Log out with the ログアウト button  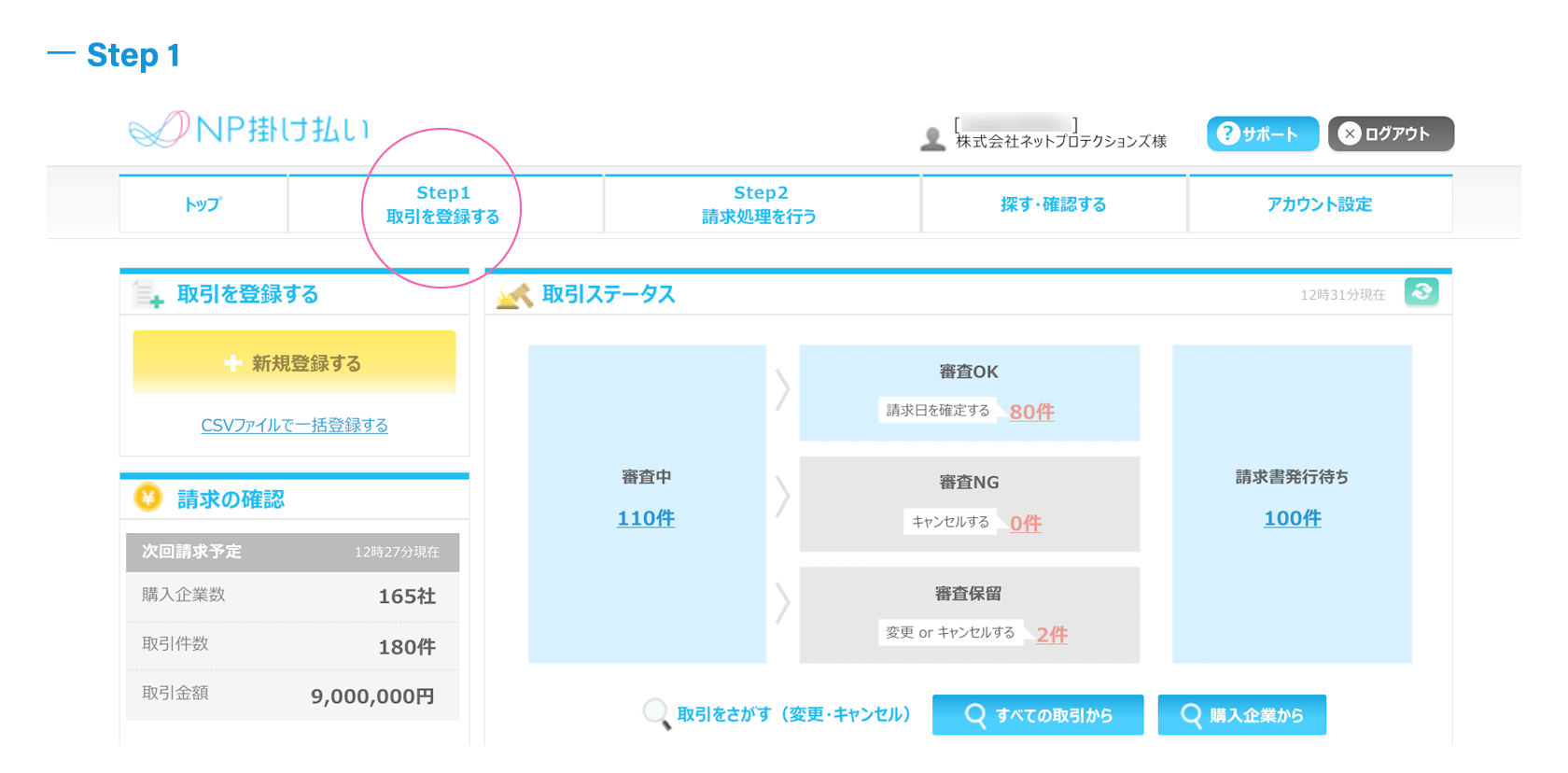click(1391, 134)
